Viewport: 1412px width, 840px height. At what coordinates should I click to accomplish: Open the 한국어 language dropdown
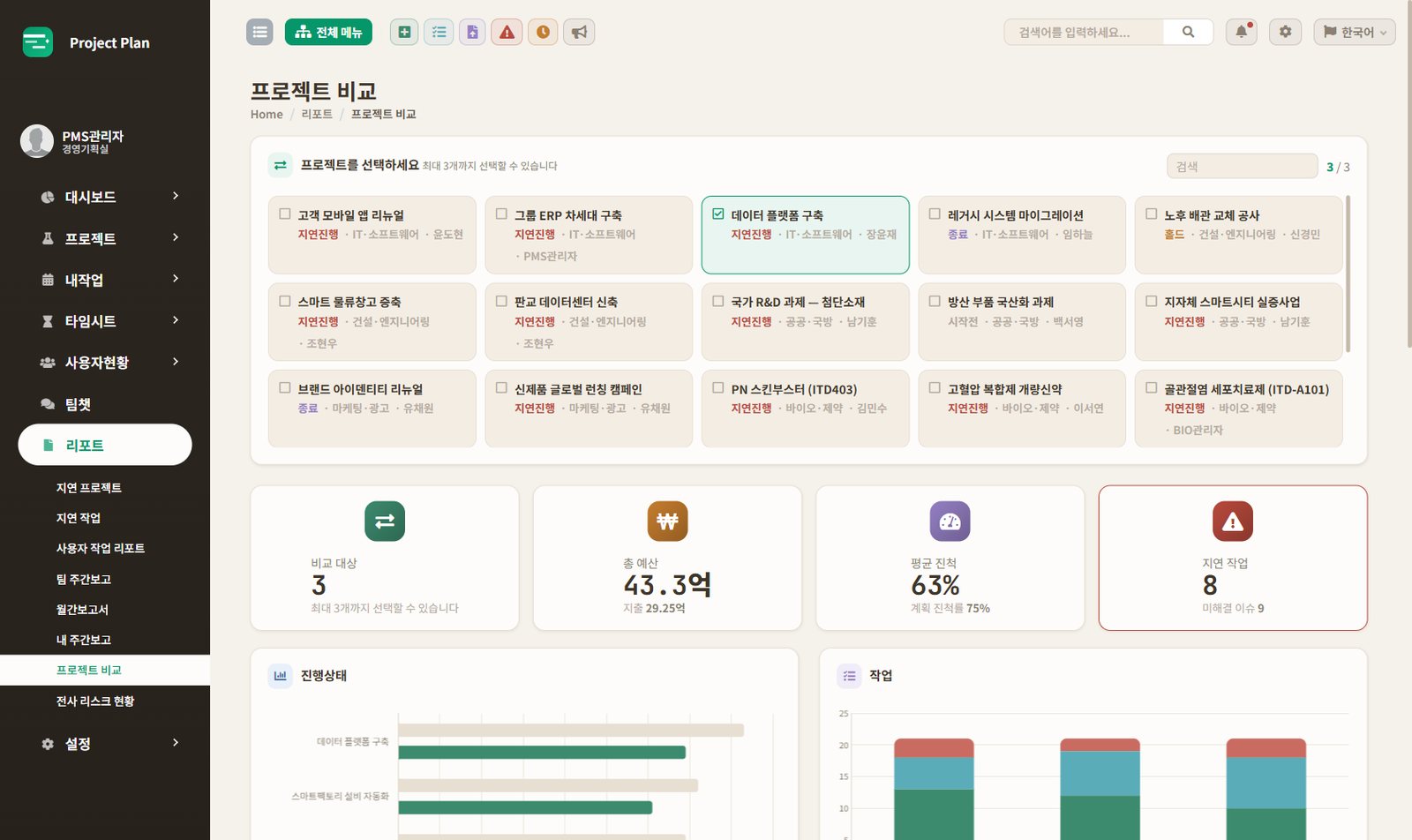[x=1355, y=32]
